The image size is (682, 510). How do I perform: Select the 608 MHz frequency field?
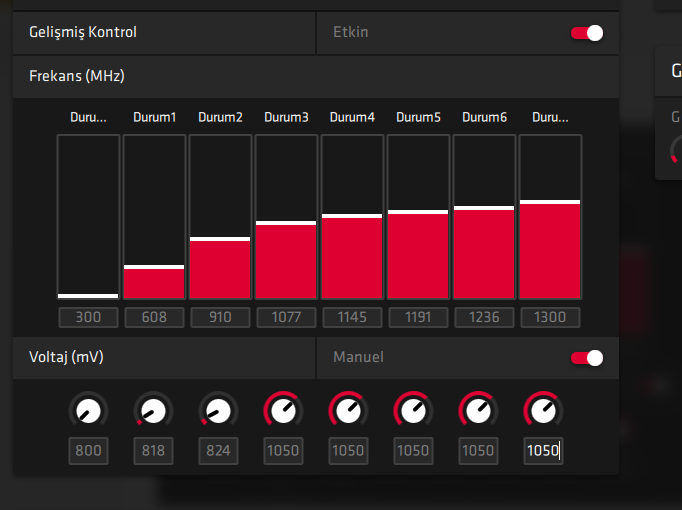(154, 317)
